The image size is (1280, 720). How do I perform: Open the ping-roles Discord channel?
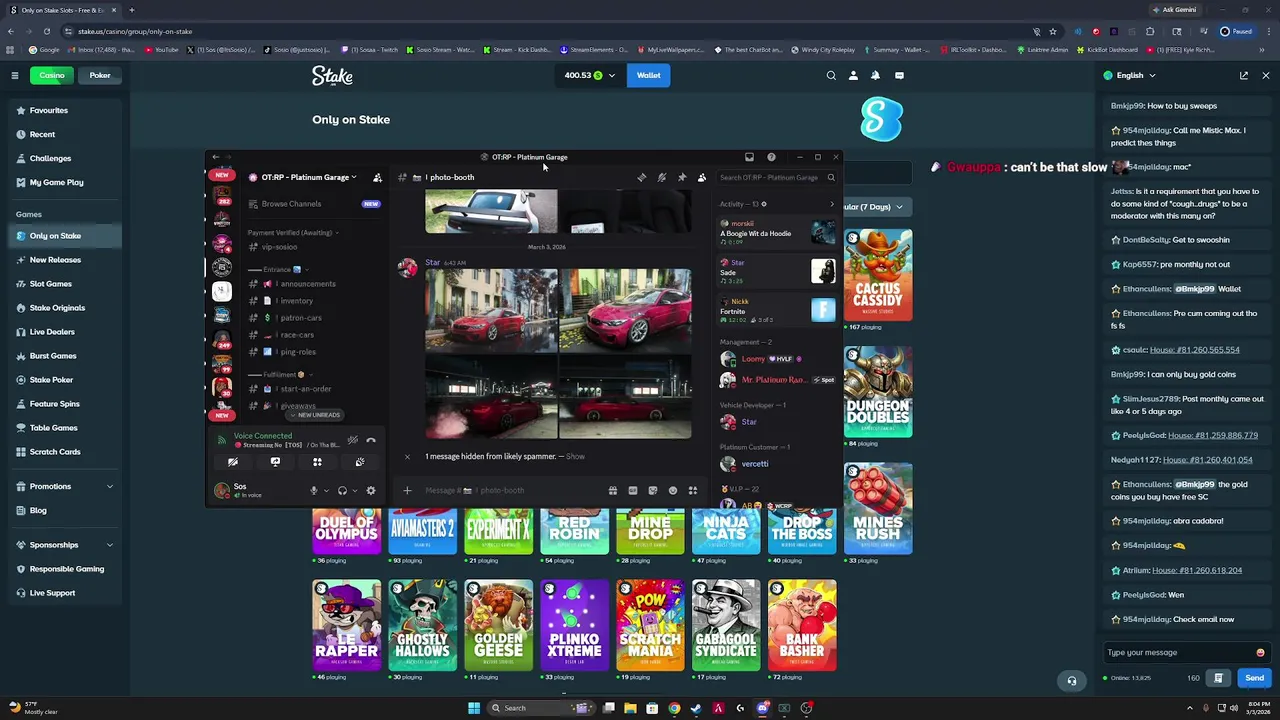click(300, 352)
